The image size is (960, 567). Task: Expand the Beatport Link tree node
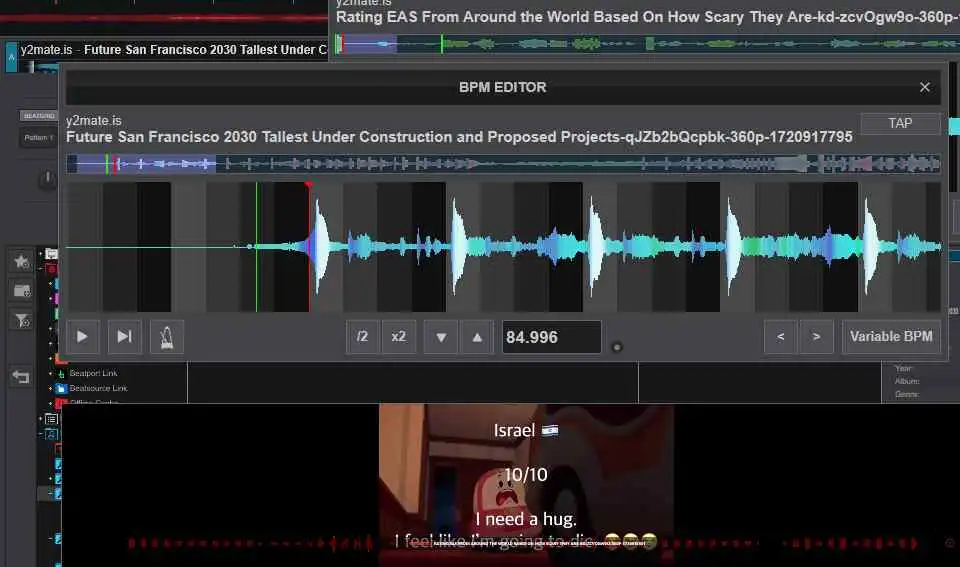point(50,373)
